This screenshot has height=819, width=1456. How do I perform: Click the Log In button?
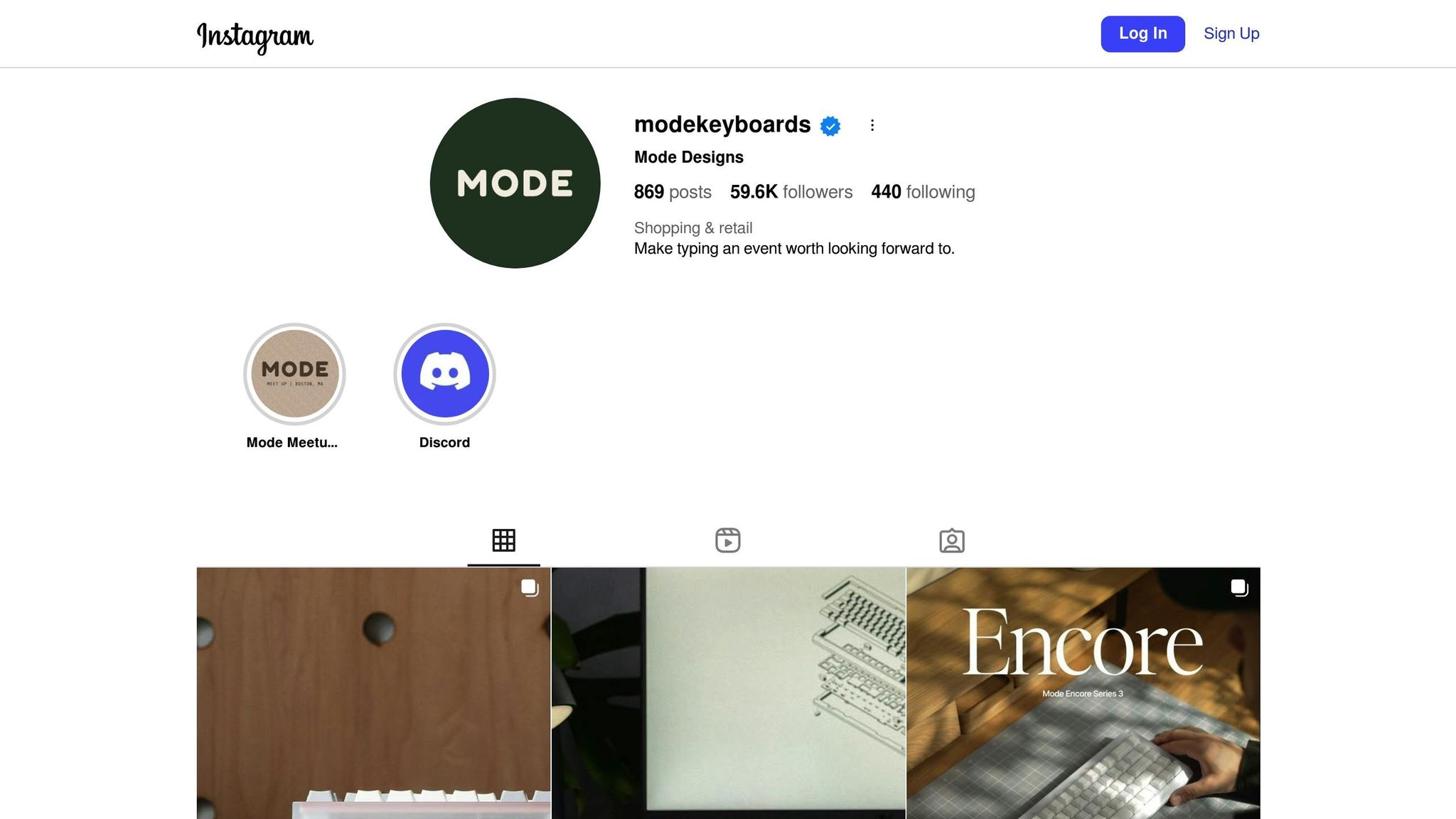coord(1142,33)
